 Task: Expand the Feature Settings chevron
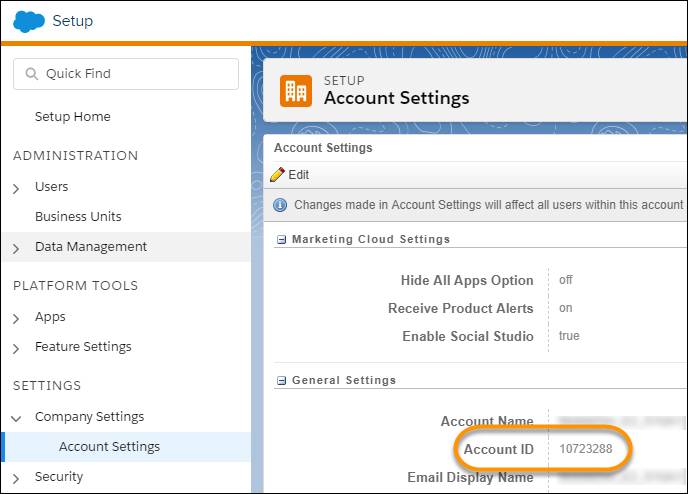[x=16, y=349]
